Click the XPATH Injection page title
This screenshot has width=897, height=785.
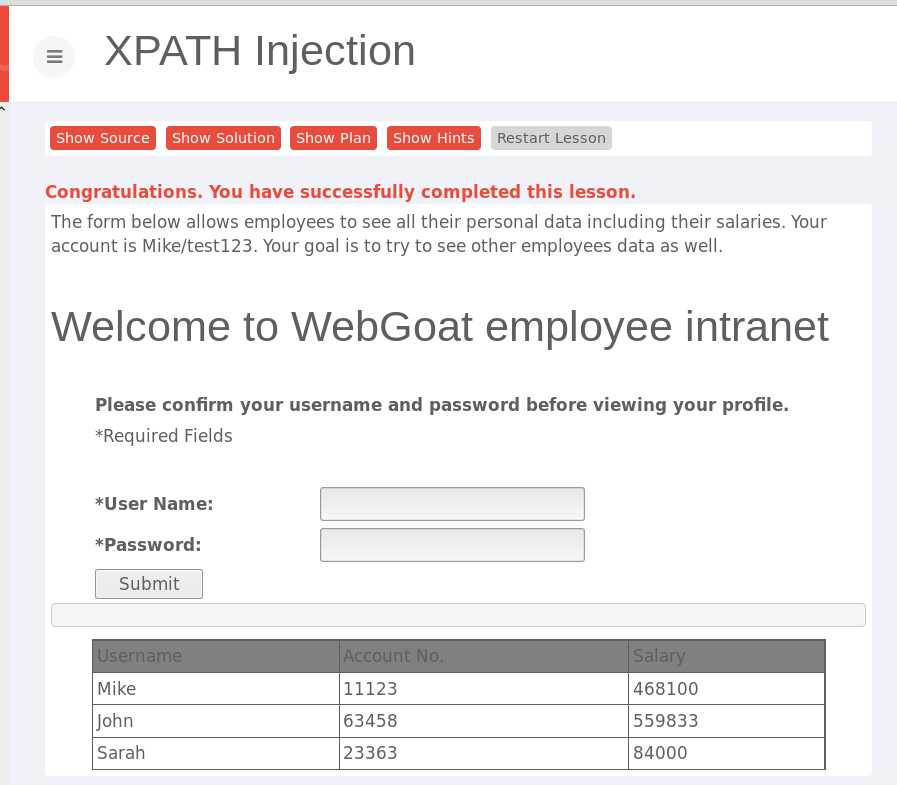(260, 51)
